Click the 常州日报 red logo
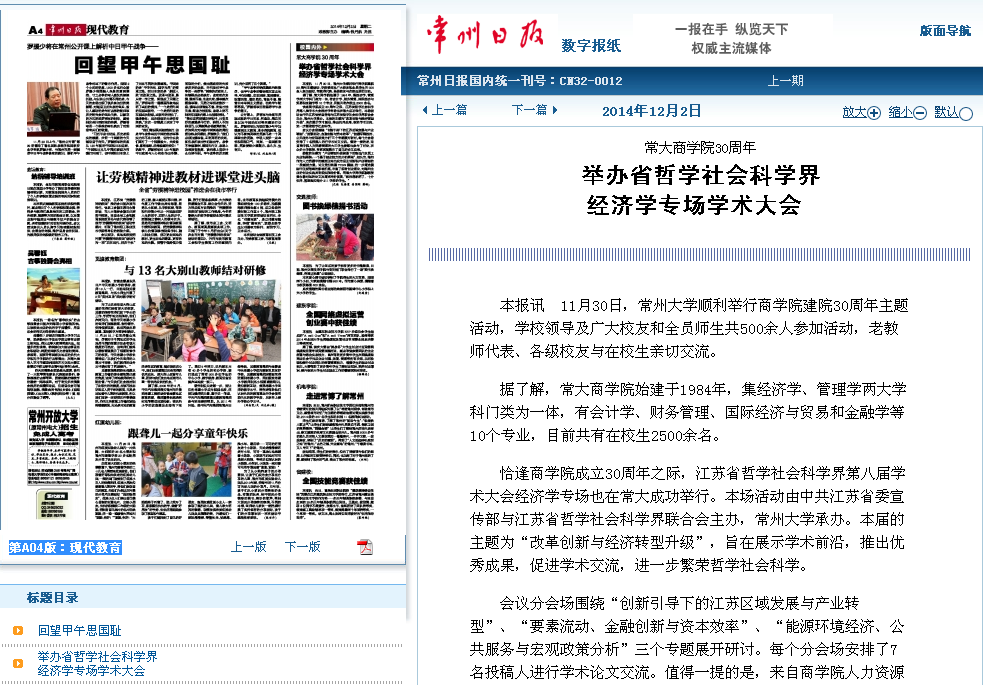The height and width of the screenshot is (685, 983). pos(485,36)
